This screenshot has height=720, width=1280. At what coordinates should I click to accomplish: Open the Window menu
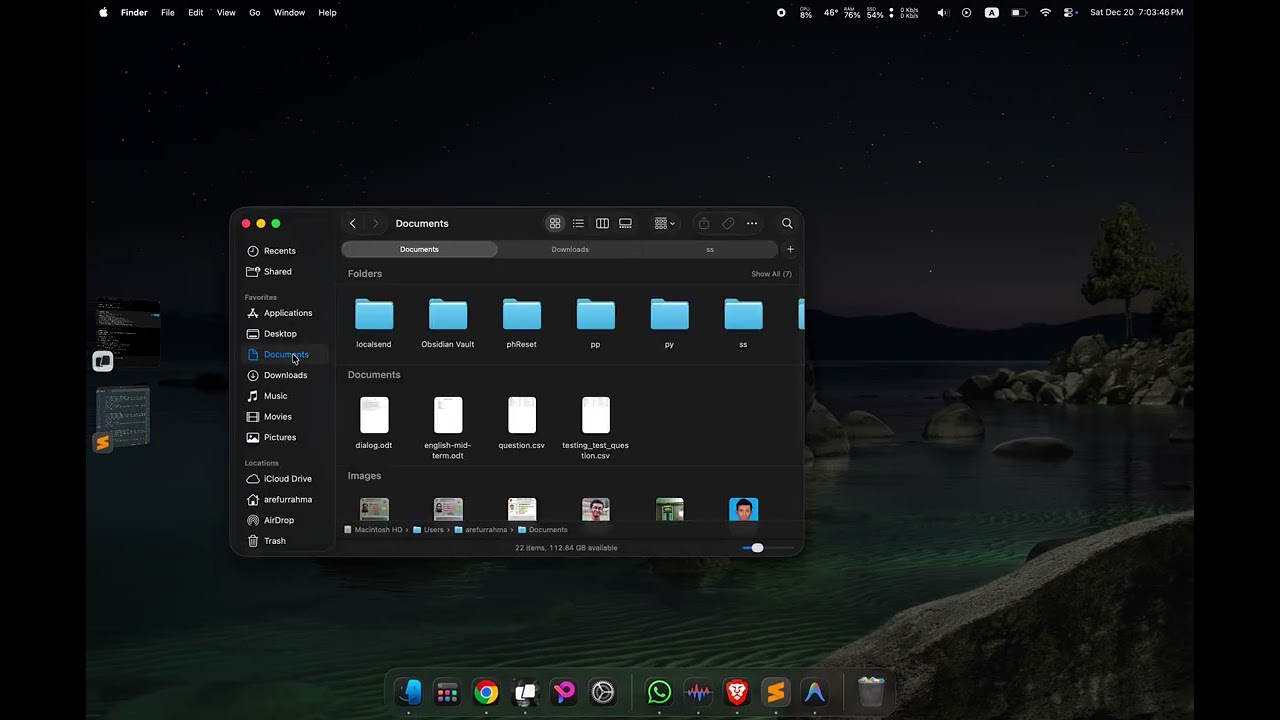pyautogui.click(x=289, y=12)
